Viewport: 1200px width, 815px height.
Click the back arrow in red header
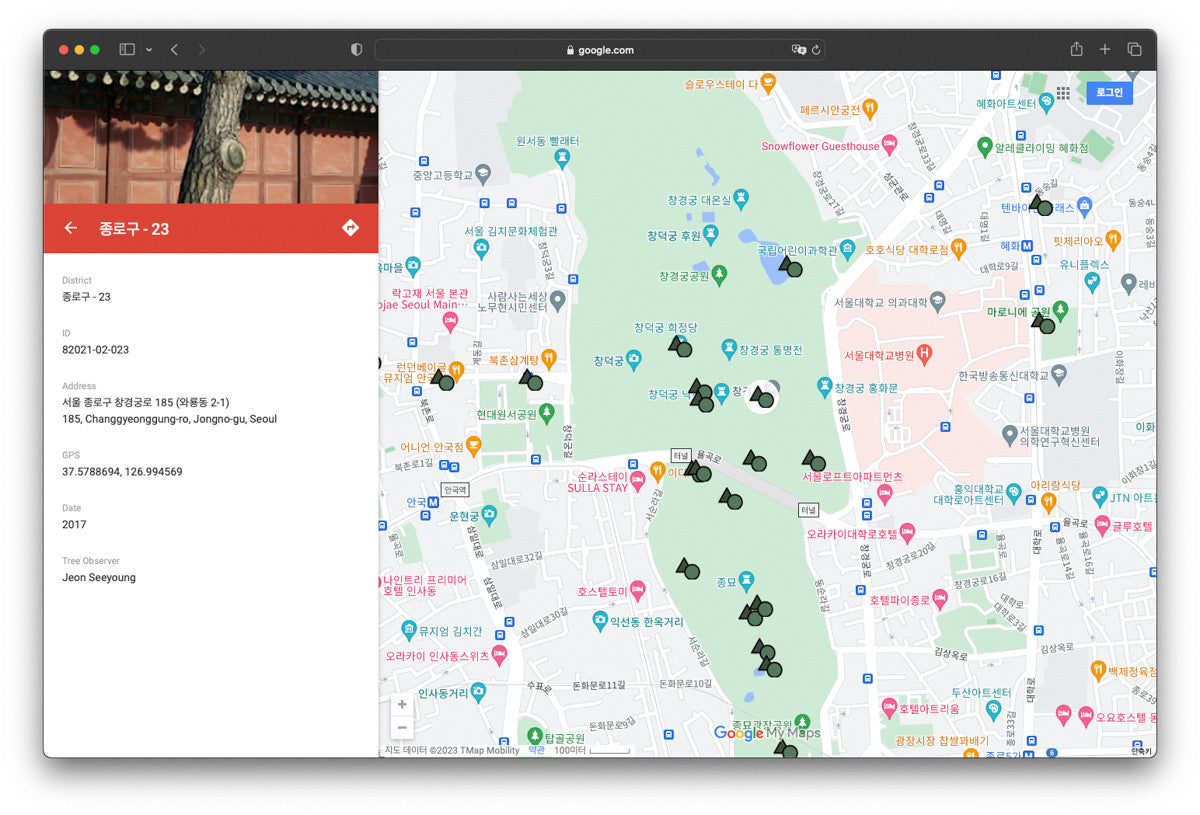(x=70, y=228)
